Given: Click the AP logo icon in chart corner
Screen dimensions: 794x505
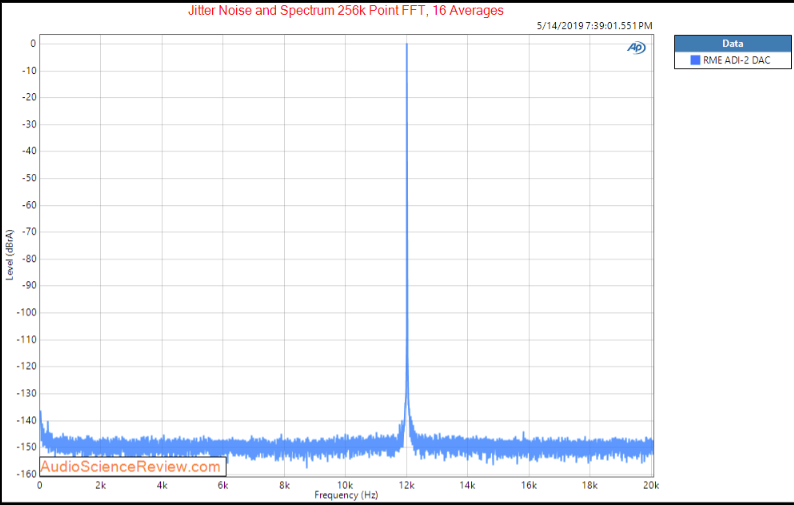Looking at the screenshot, I should pos(637,48).
